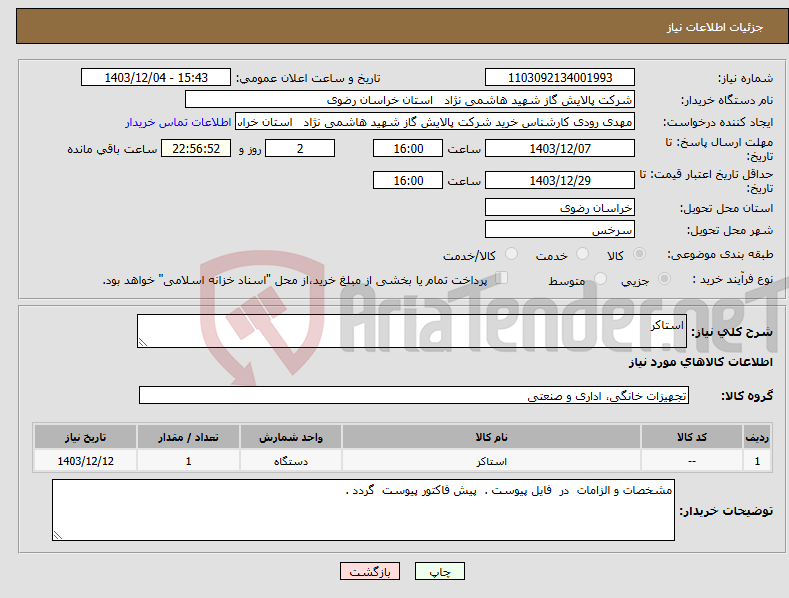Click the remaining days field showing 2
The height and width of the screenshot is (598, 789).
(x=300, y=148)
